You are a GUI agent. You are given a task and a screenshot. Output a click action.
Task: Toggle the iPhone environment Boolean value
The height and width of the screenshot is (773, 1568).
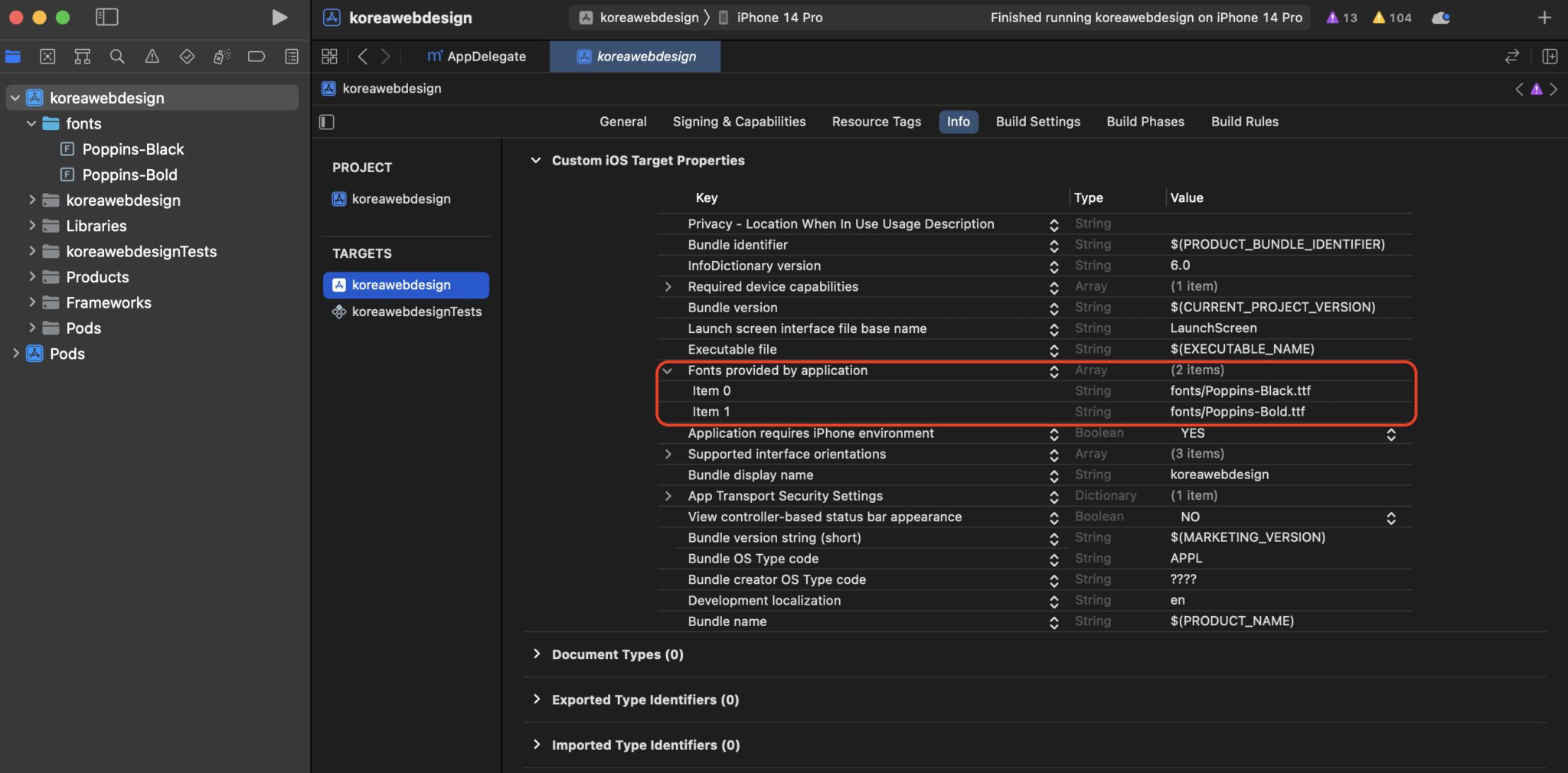[1390, 434]
